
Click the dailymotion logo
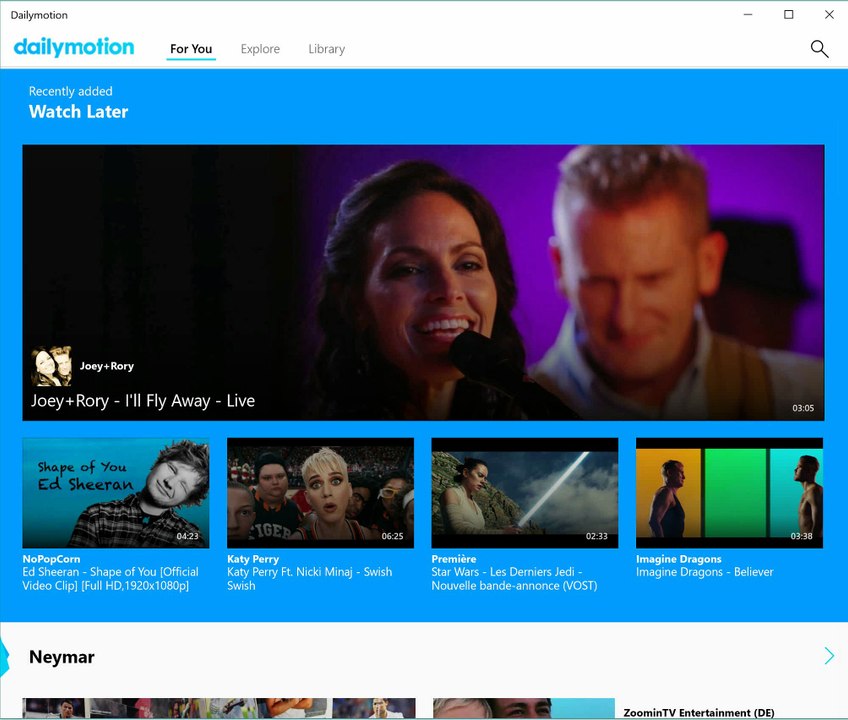coord(74,47)
